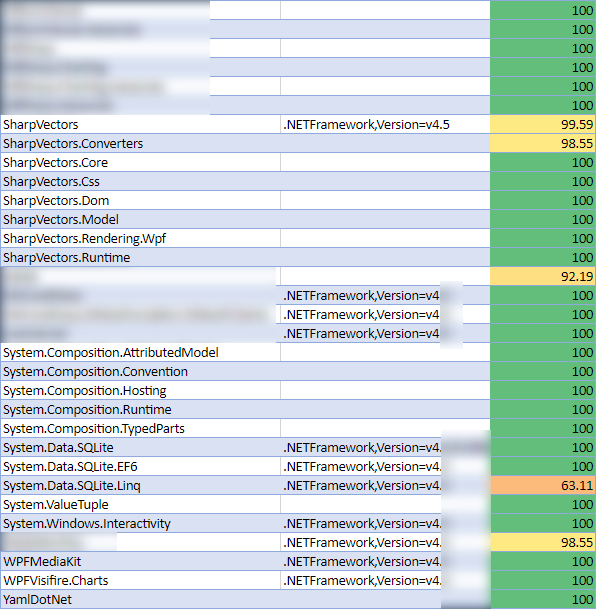This screenshot has width=596, height=609.
Task: Select the SharpVectors.Core cell
Action: pyautogui.click(x=141, y=162)
